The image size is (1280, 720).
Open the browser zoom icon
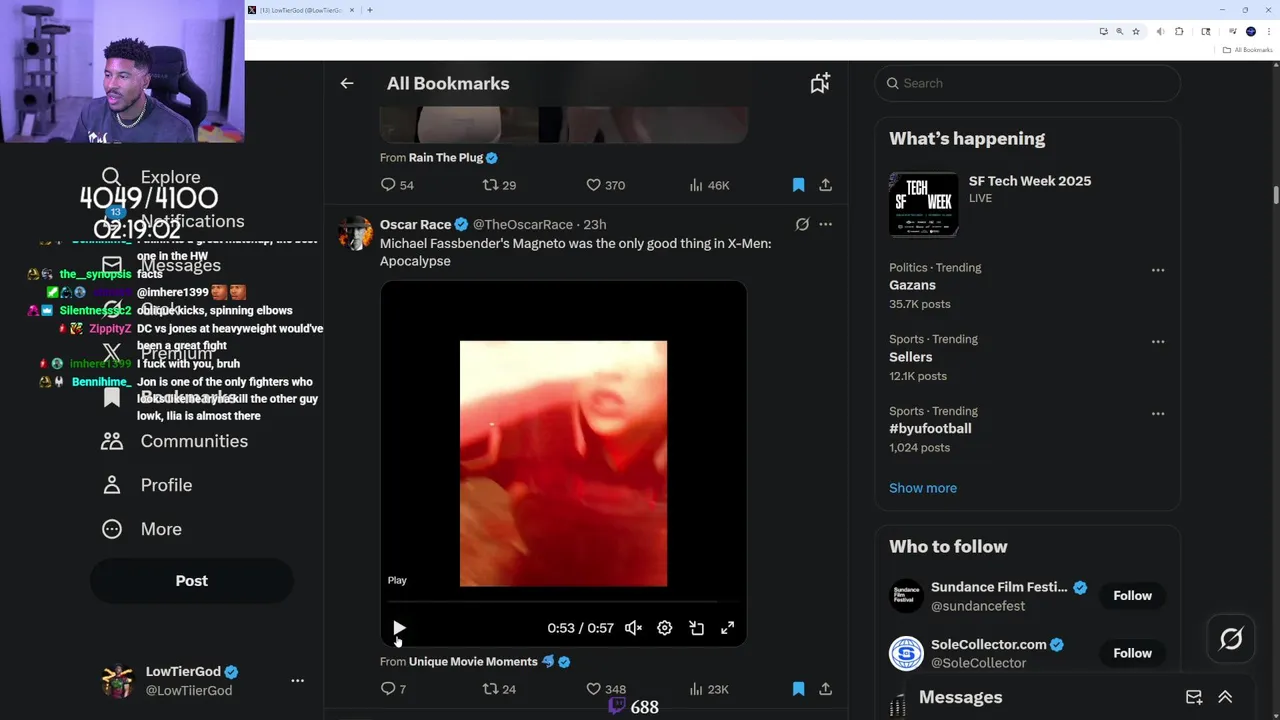1119,31
